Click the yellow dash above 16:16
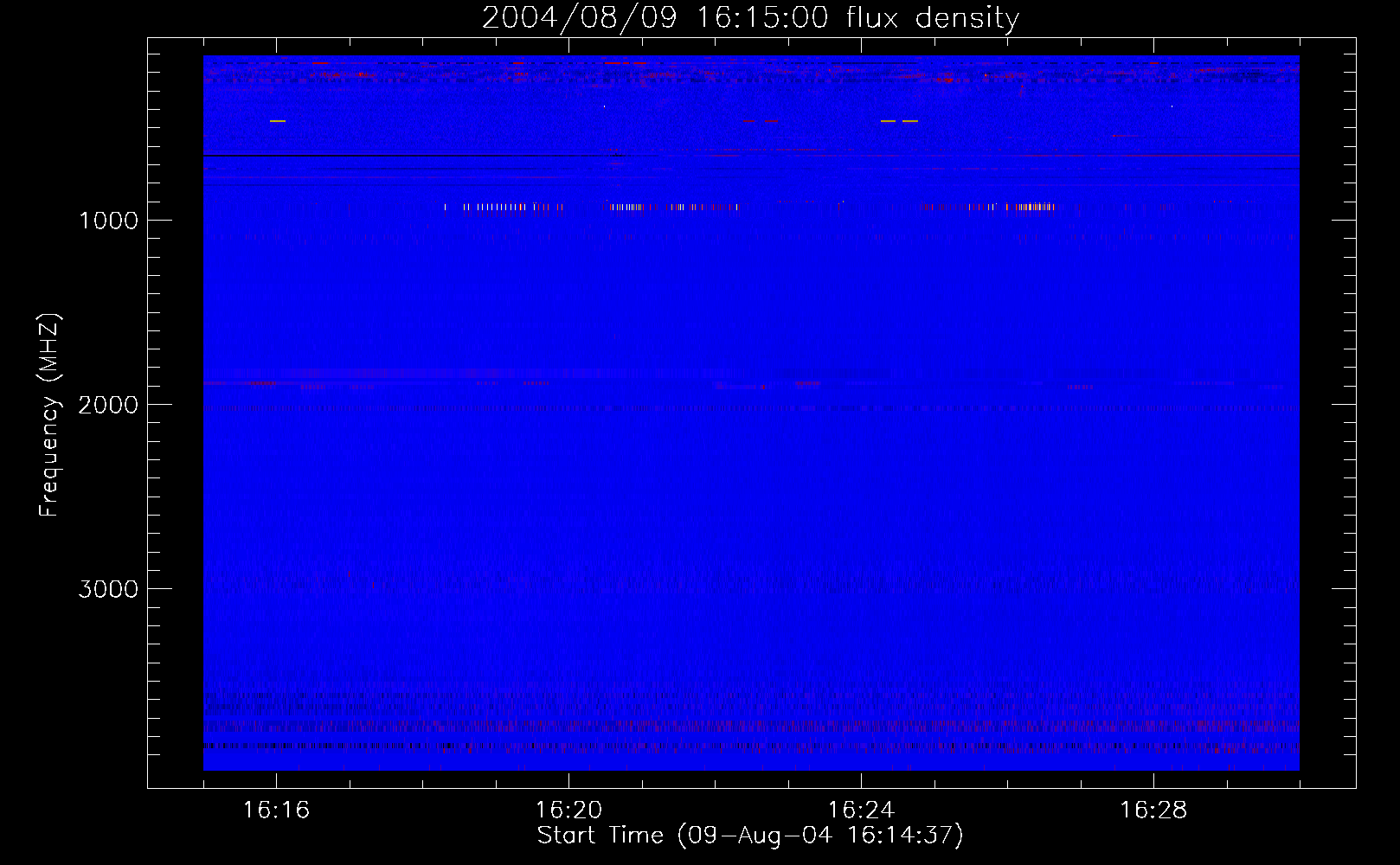This screenshot has width=1400, height=865. pos(277,121)
